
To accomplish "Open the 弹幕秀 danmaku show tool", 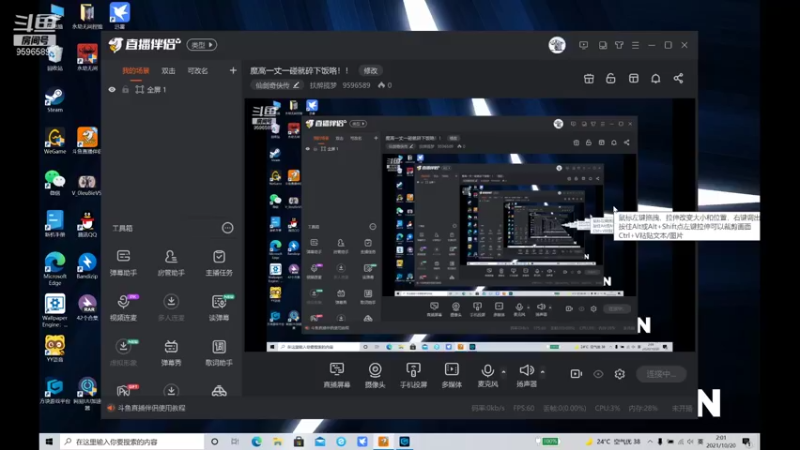I will 171,353.
